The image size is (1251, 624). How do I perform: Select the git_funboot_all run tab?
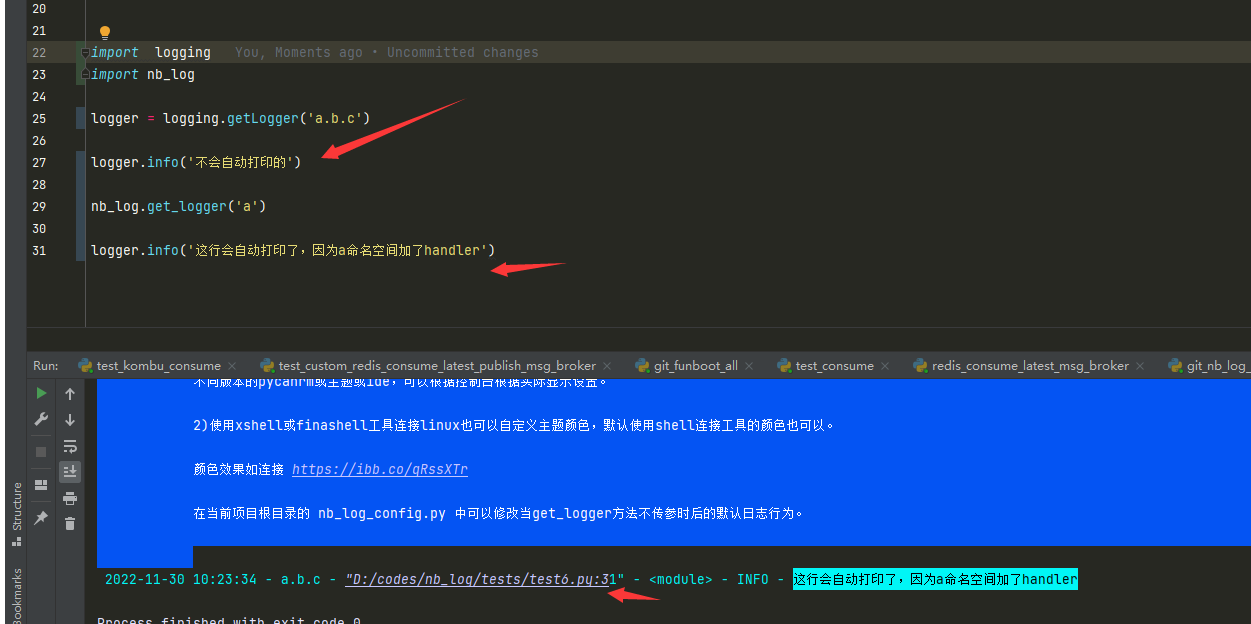point(696,366)
